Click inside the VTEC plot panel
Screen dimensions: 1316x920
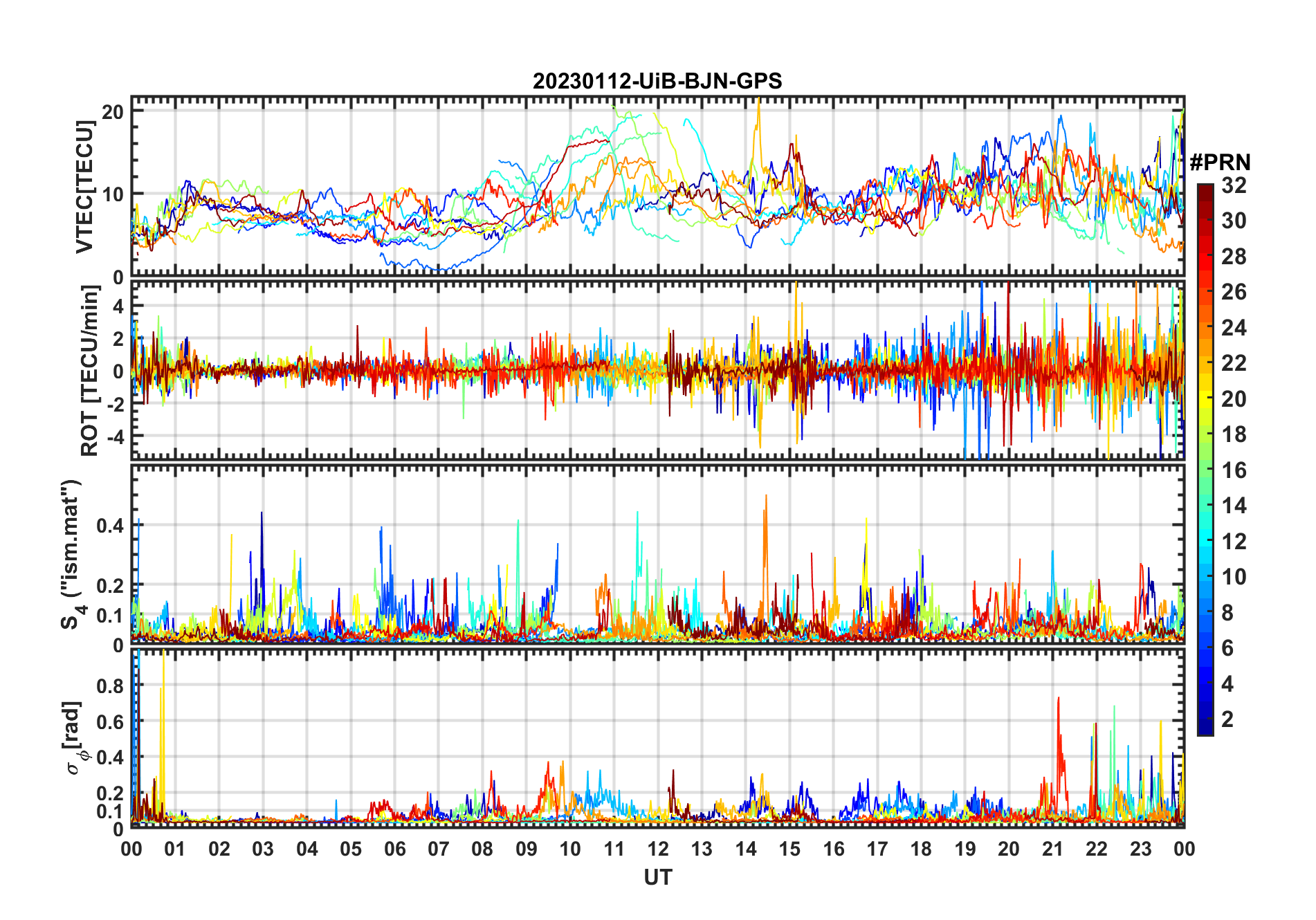pyautogui.click(x=657, y=187)
